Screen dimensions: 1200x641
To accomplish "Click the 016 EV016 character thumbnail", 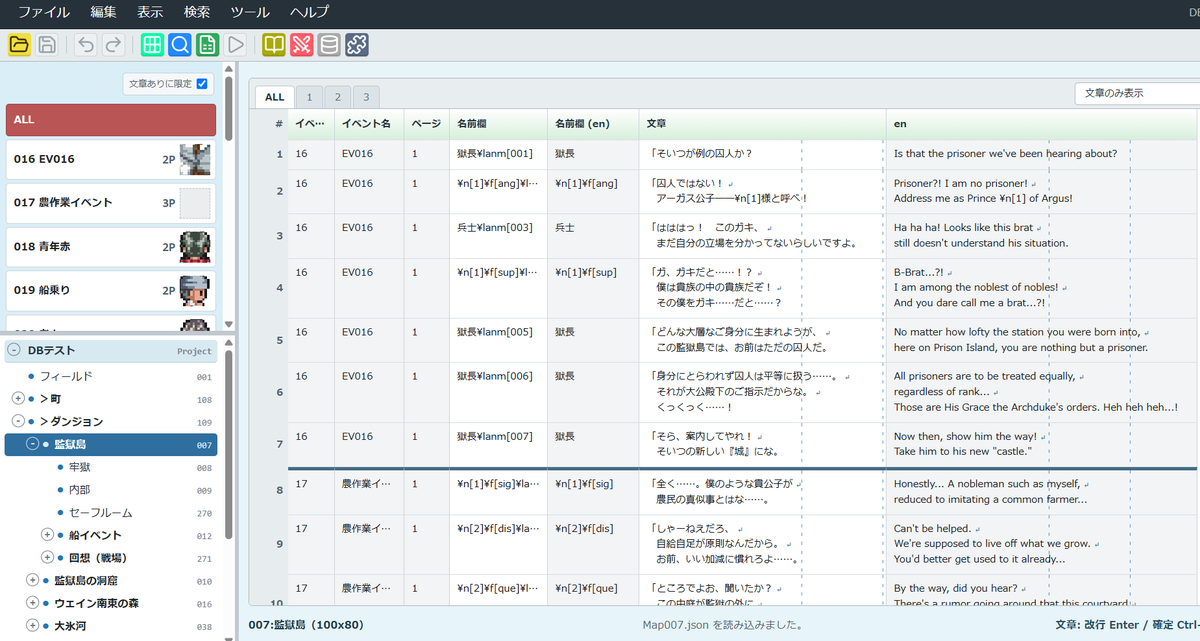I will (195, 159).
